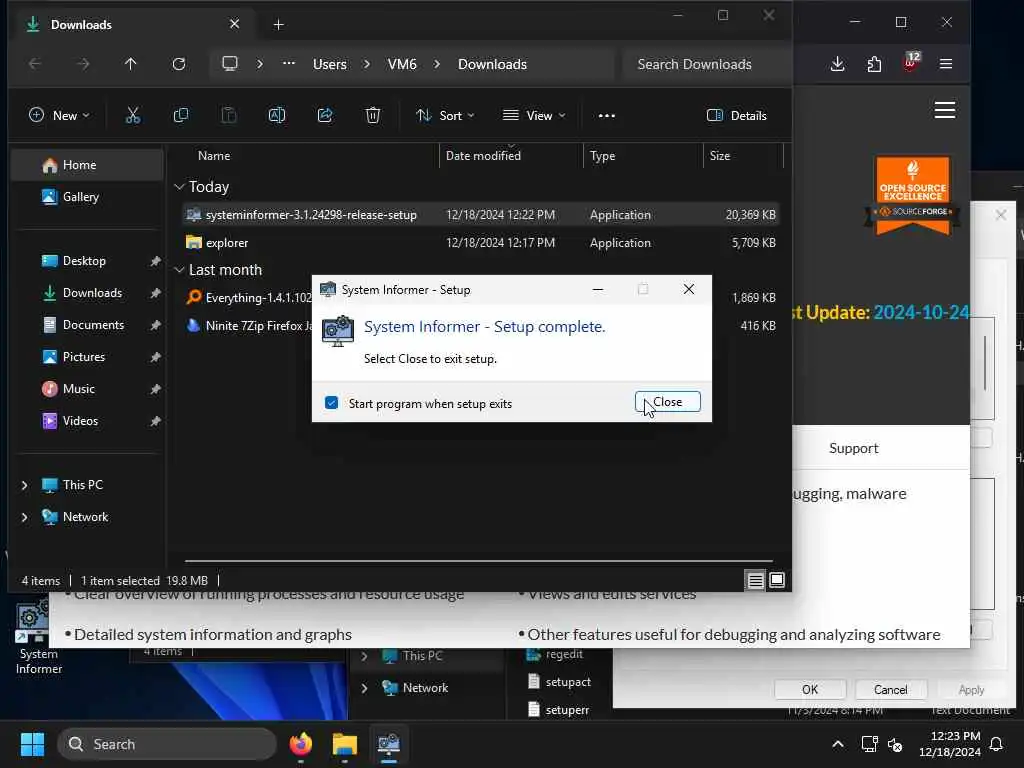The image size is (1024, 768).
Task: Open the notifications bell
Action: pyautogui.click(x=997, y=744)
